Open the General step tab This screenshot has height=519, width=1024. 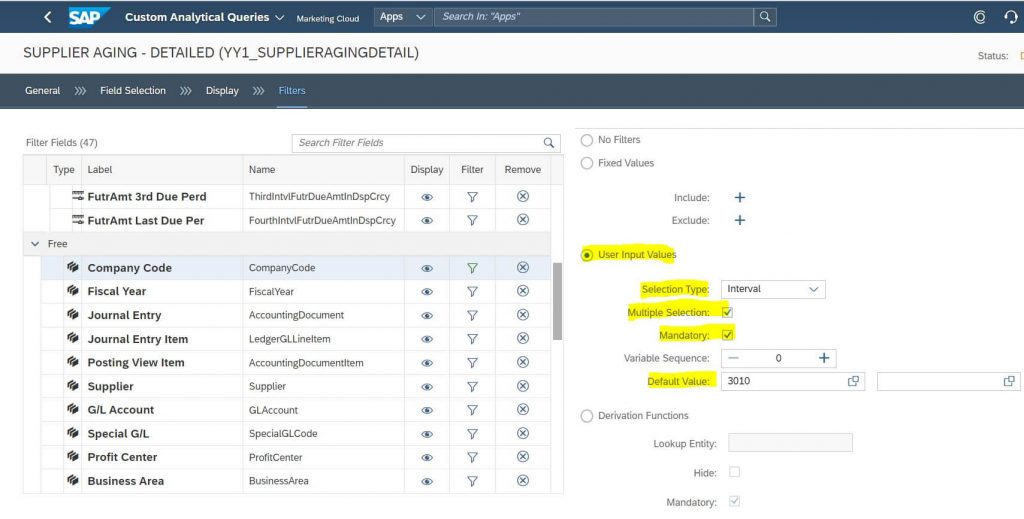tap(42, 91)
